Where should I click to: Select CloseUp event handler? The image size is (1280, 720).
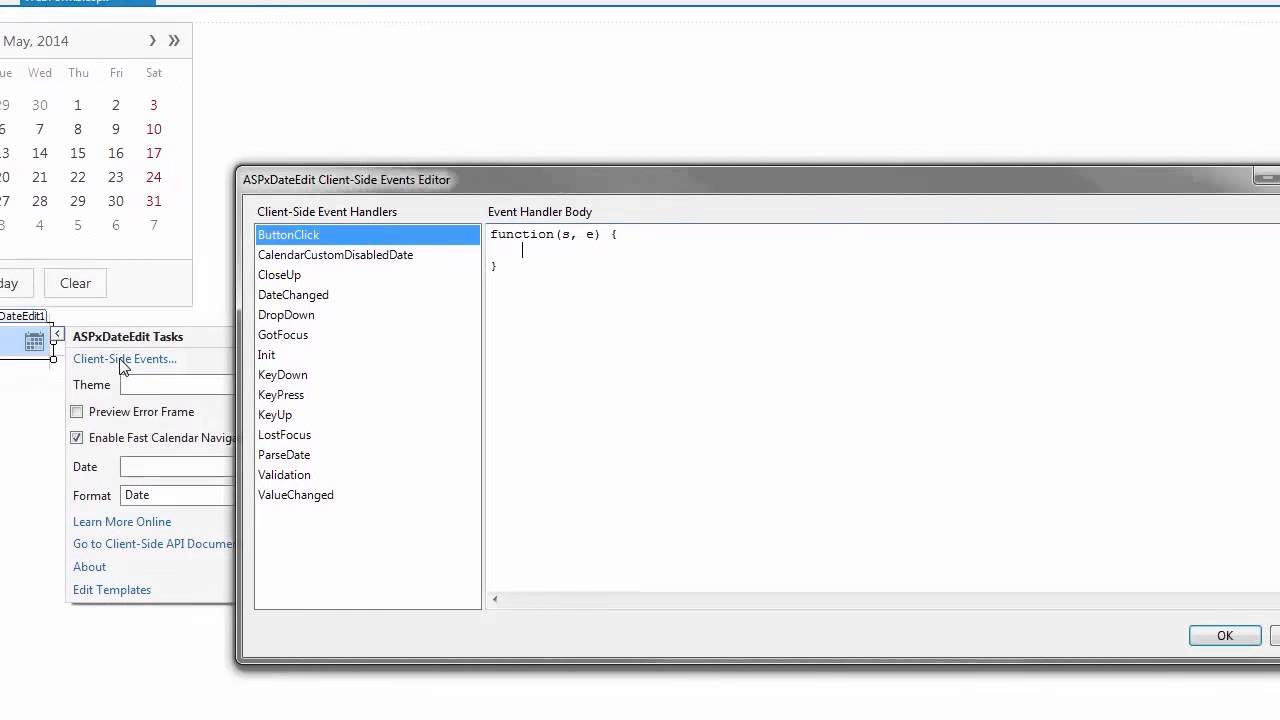coord(367,275)
